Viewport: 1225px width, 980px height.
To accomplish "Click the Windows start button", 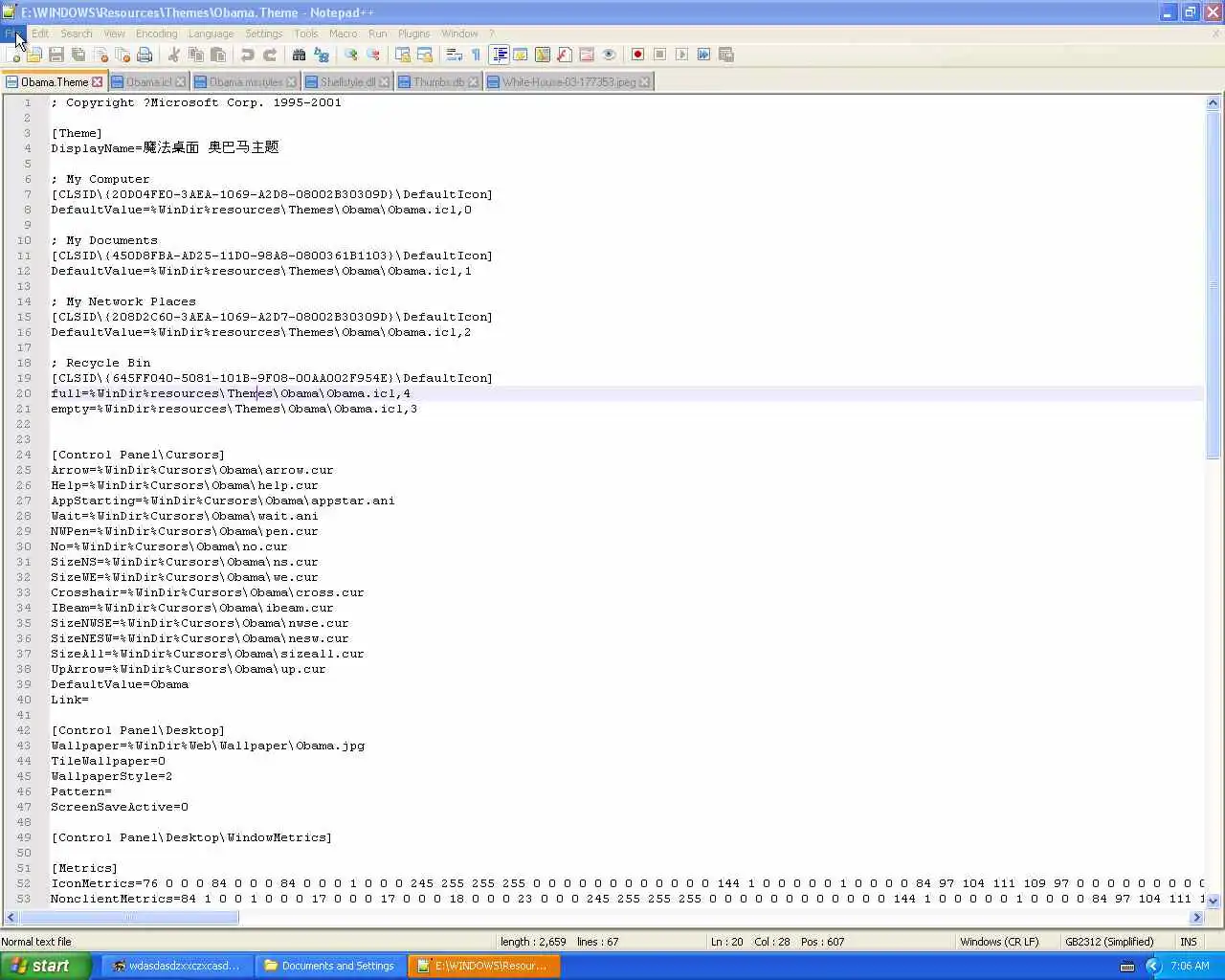I will pyautogui.click(x=45, y=966).
